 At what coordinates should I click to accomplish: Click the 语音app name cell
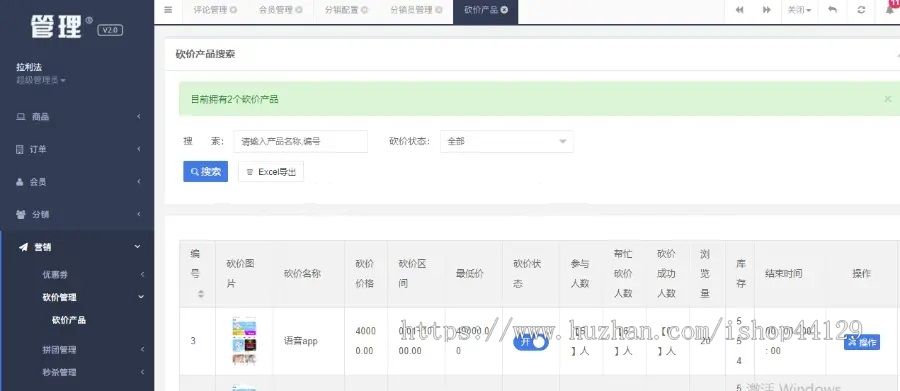pyautogui.click(x=301, y=341)
